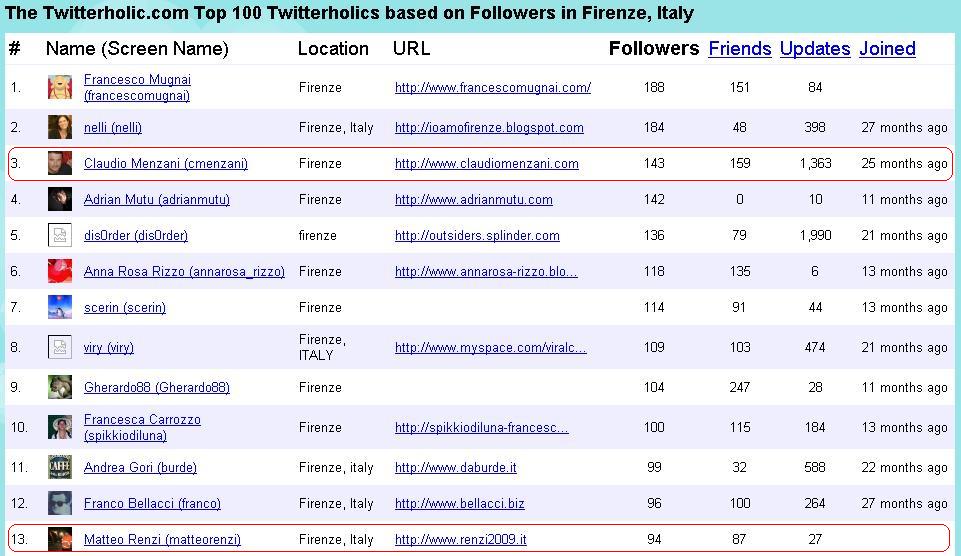Open the francescomugnai.com URL link
The image size is (961, 556).
(492, 87)
